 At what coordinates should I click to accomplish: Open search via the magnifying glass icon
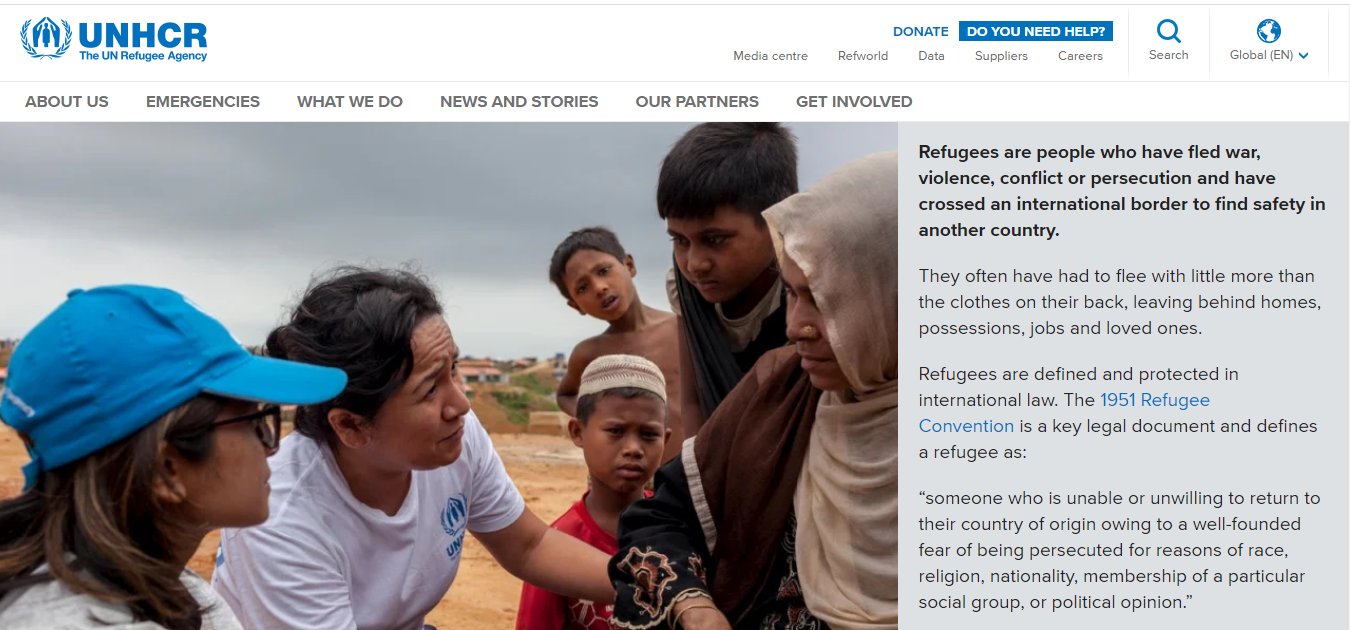pyautogui.click(x=1168, y=31)
